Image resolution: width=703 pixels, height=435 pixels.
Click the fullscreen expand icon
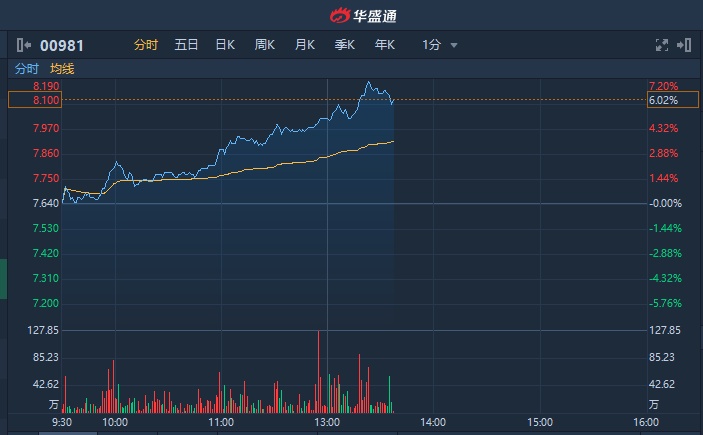pyautogui.click(x=661, y=45)
